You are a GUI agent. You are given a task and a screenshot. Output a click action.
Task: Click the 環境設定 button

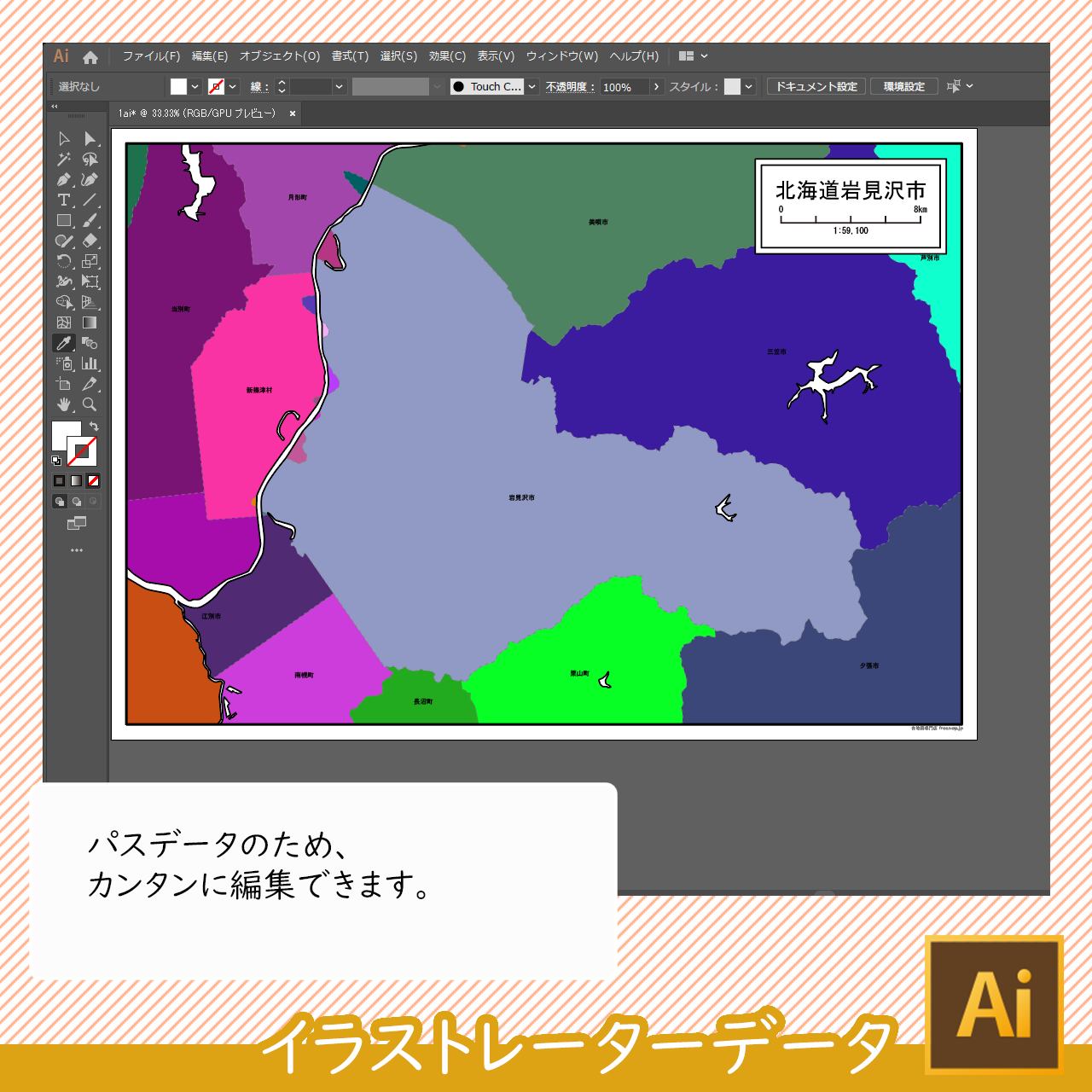coord(904,86)
